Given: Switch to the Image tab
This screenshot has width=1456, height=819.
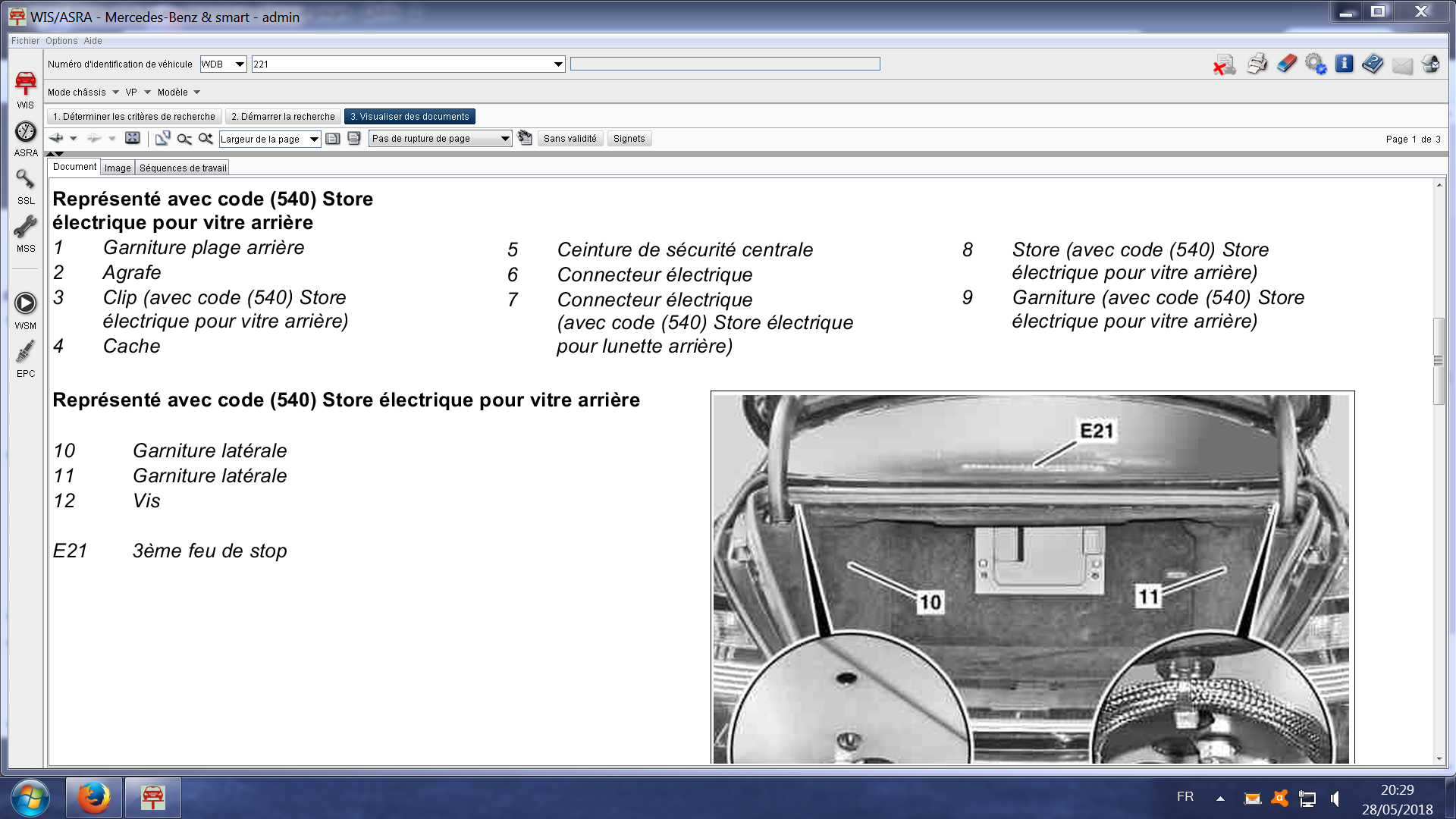Looking at the screenshot, I should (x=118, y=168).
